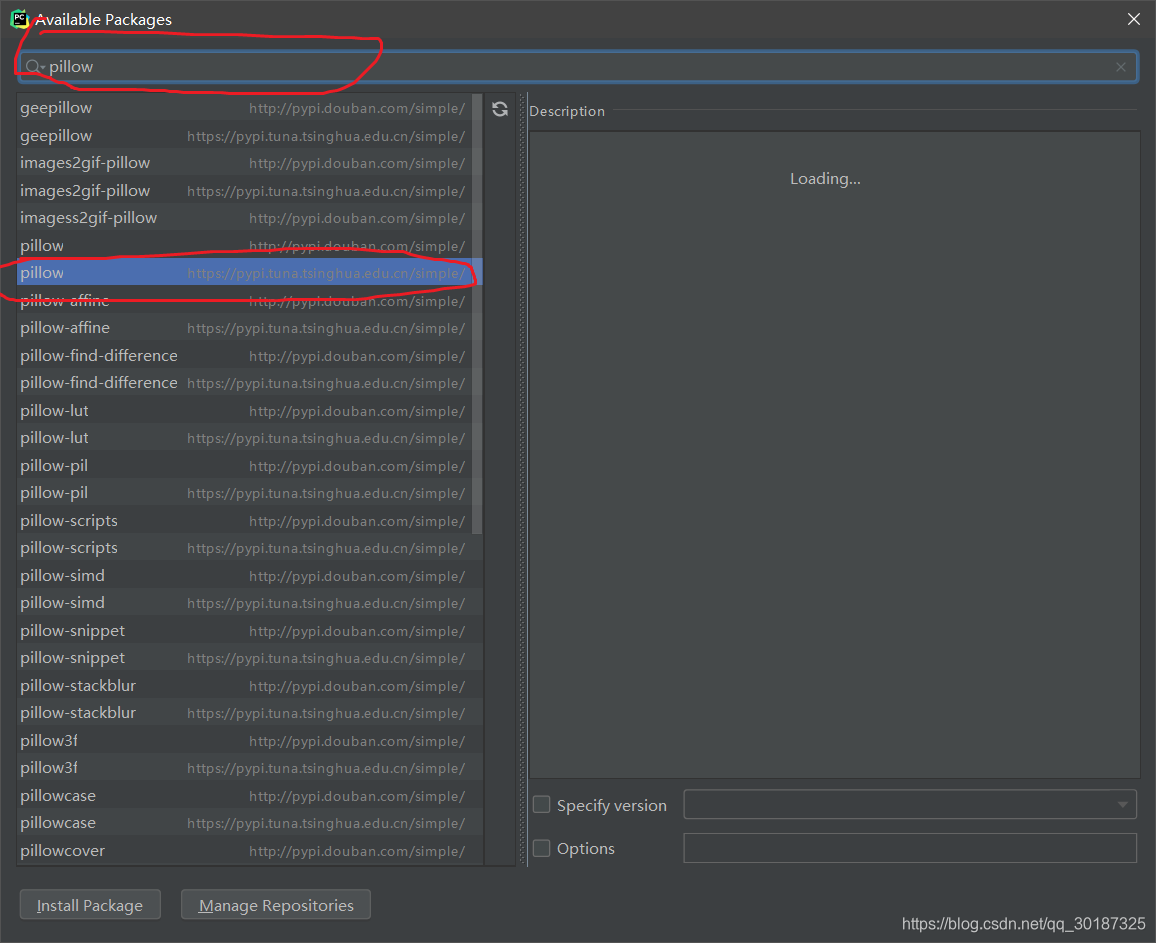
Task: Select pillow-find-difference from douban repository
Action: point(245,356)
